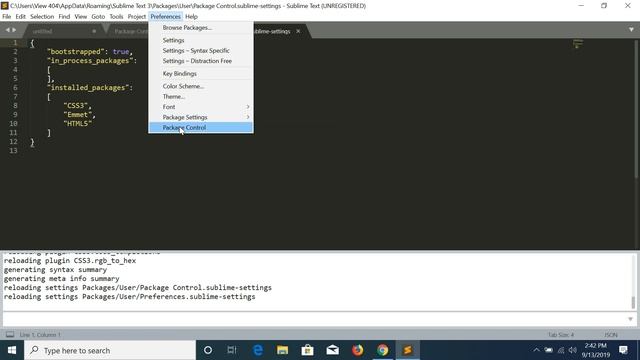Screen dimensions: 640x360
Task: Click "Emmet" string in editor
Action: point(78,115)
